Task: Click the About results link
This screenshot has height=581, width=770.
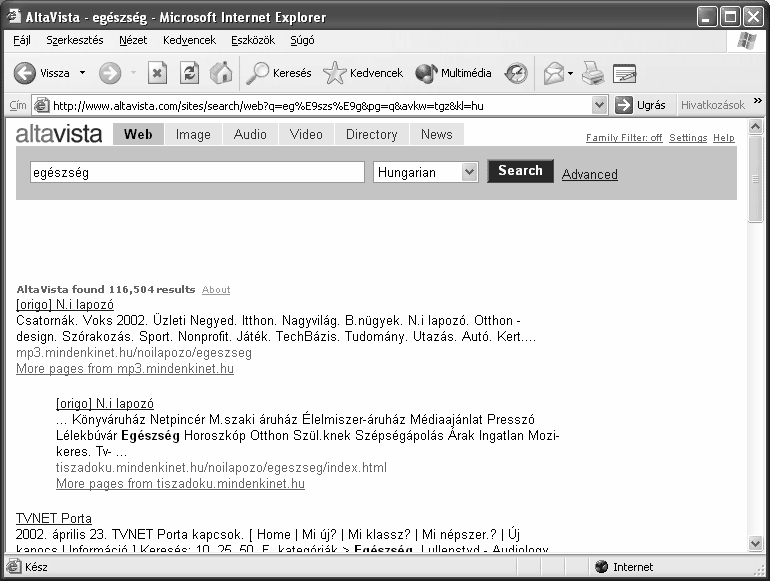Action: [216, 290]
